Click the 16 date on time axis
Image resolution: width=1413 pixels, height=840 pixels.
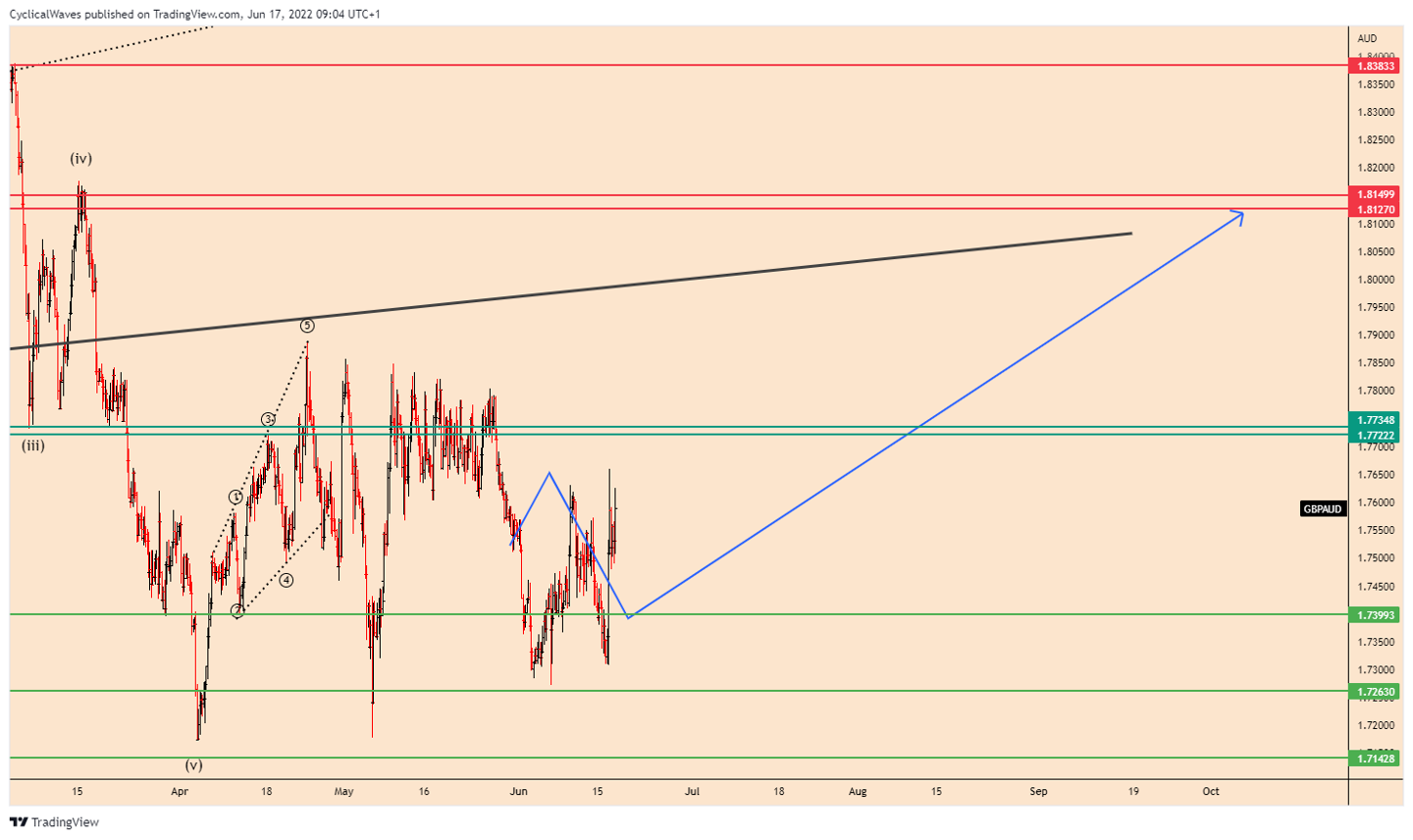tap(423, 791)
